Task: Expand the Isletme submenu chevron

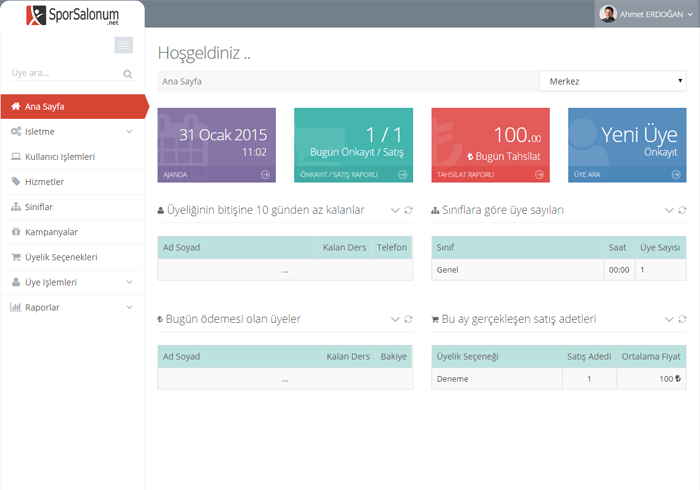Action: tap(129, 132)
